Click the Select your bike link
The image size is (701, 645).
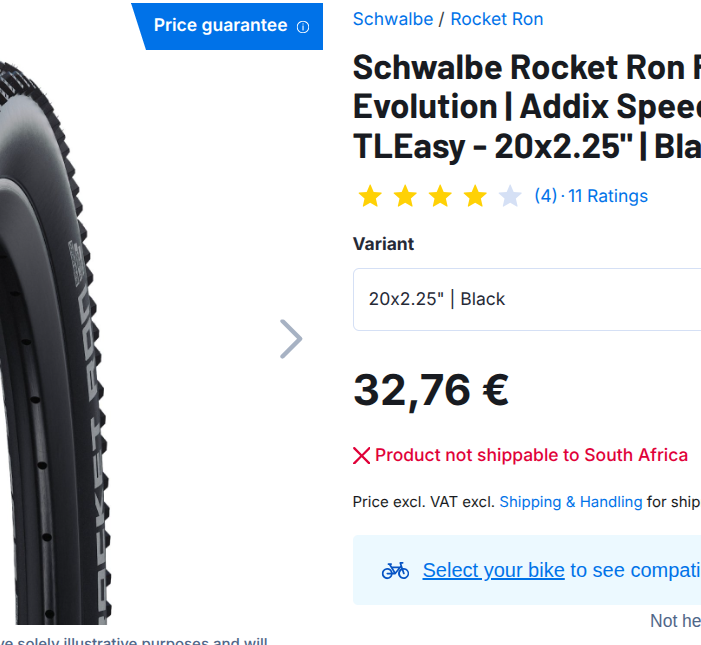coord(493,570)
